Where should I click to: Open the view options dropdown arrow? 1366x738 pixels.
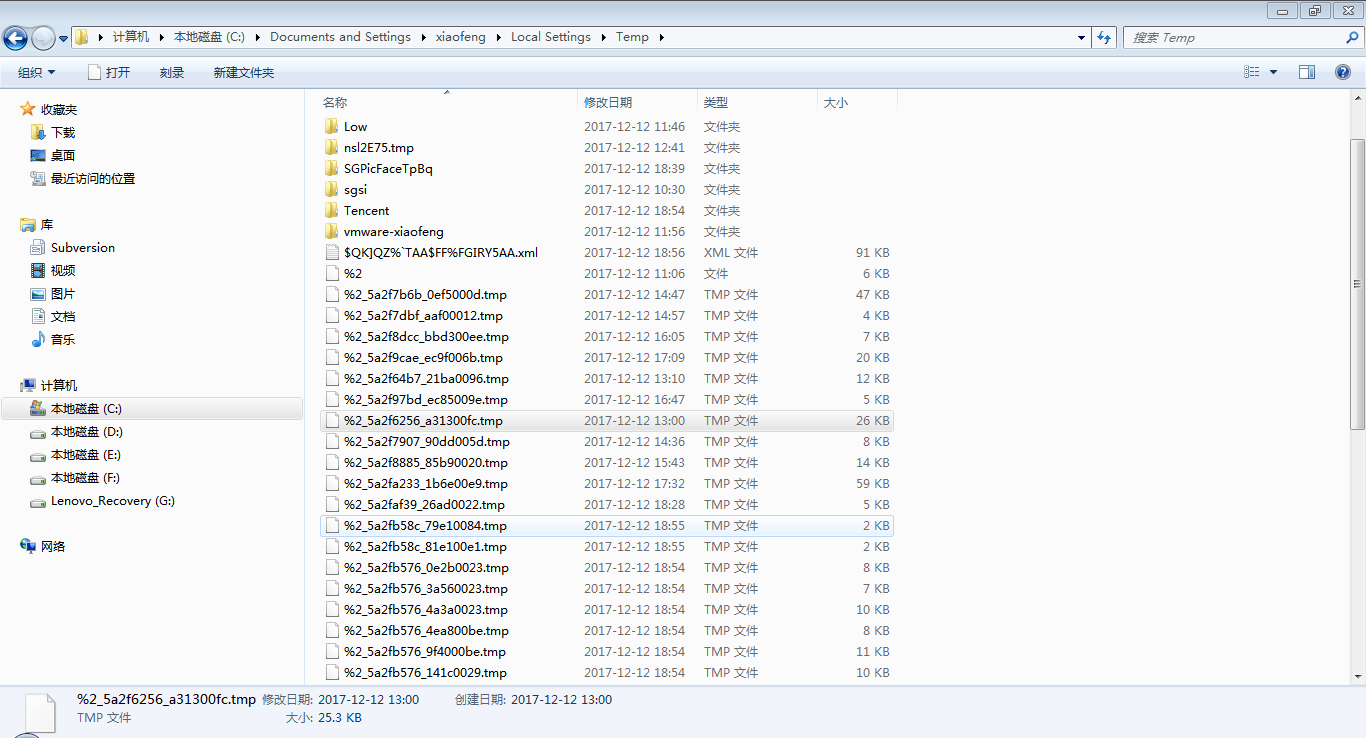(x=1273, y=72)
